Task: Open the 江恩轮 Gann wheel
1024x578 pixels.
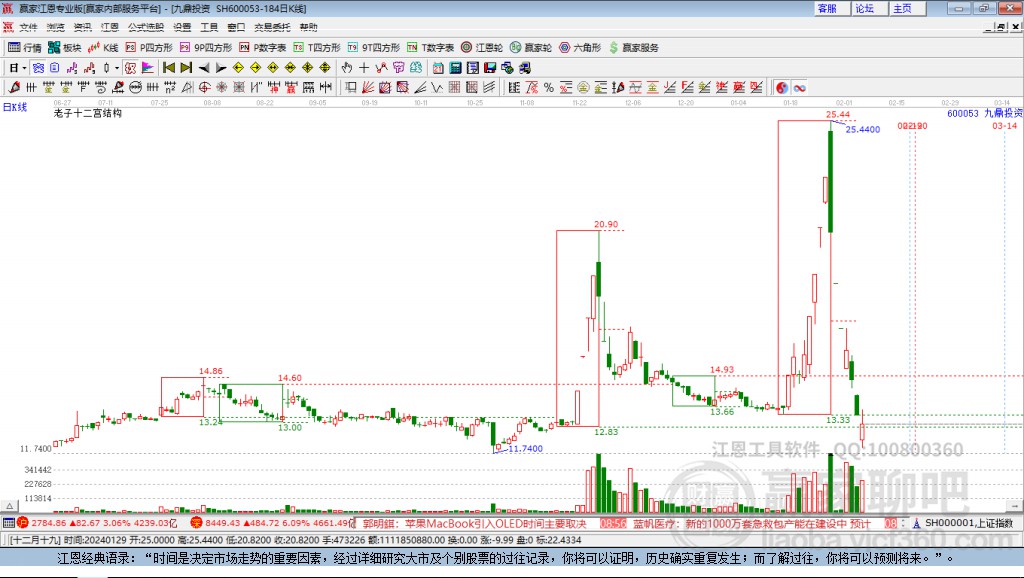Action: [482, 48]
